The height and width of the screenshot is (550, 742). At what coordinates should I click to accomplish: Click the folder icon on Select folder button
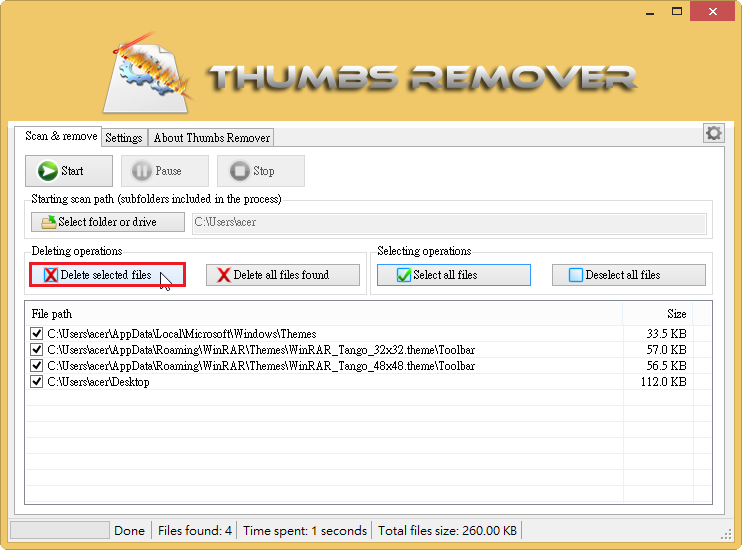(x=48, y=222)
